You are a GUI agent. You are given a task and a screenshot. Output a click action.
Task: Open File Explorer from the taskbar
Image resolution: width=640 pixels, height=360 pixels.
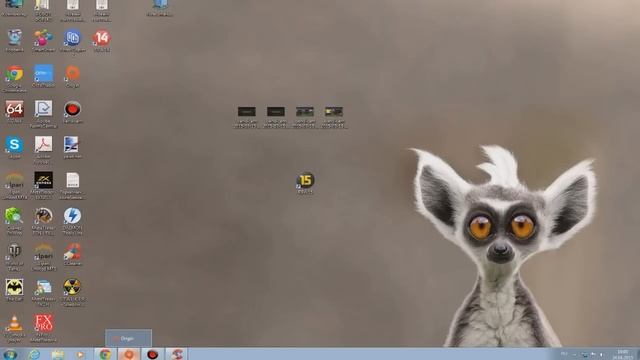pos(58,354)
